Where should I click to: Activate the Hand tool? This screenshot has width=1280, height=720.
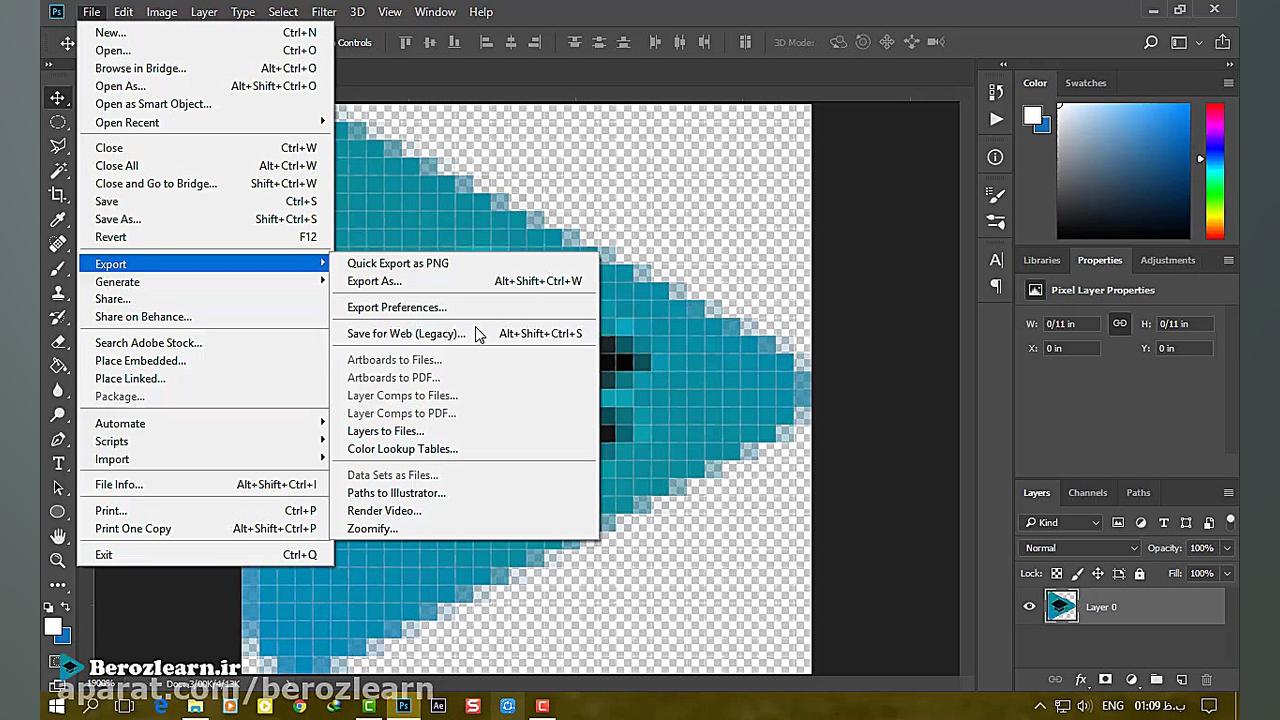click(x=58, y=537)
